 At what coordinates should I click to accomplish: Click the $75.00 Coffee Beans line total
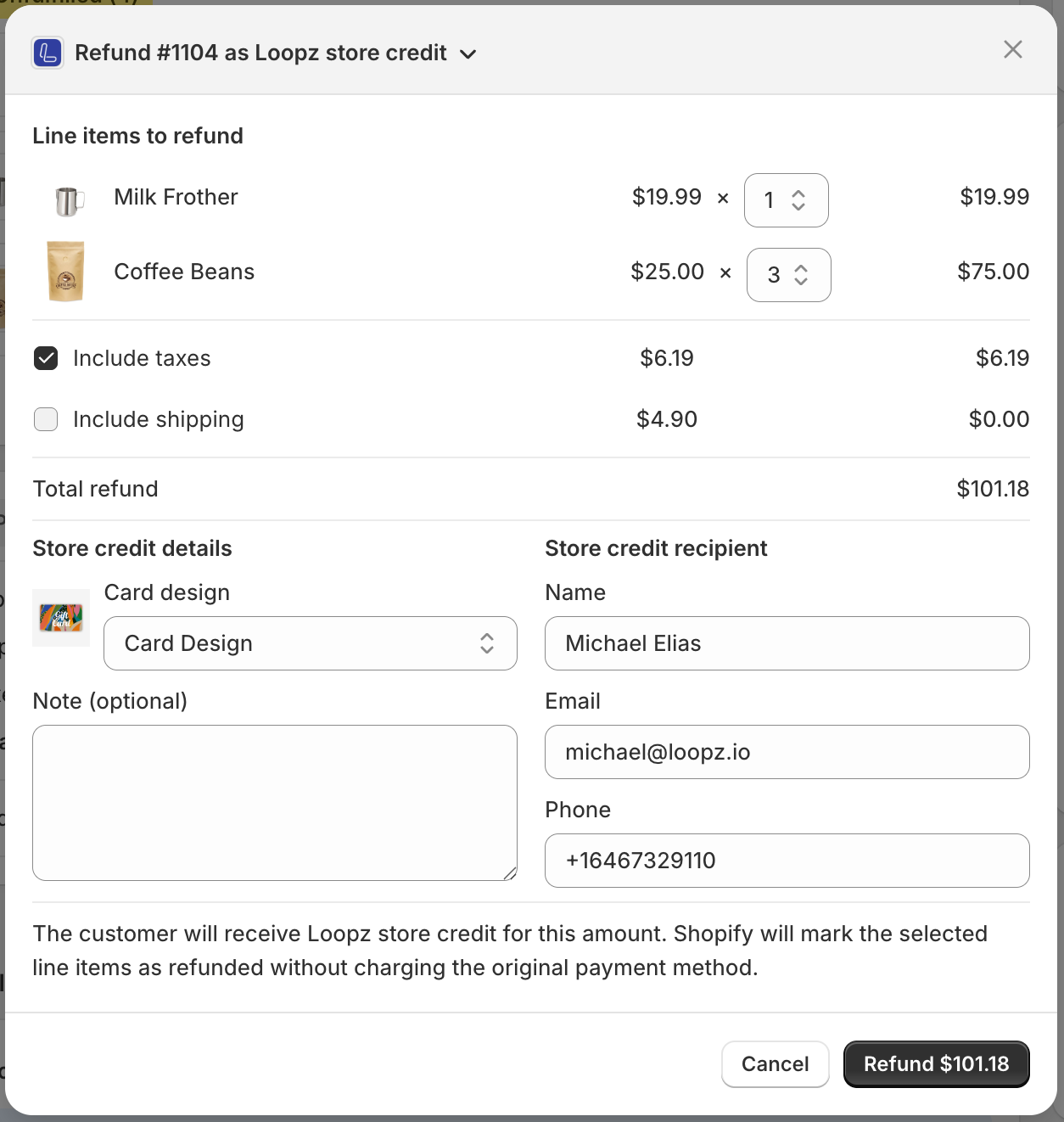pos(994,272)
